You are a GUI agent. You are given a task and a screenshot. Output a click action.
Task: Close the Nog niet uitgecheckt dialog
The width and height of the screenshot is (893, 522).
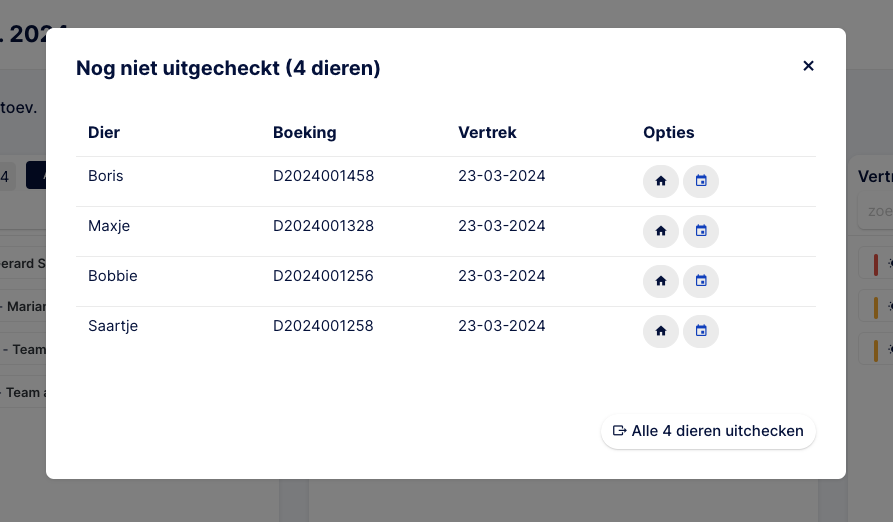click(x=808, y=66)
